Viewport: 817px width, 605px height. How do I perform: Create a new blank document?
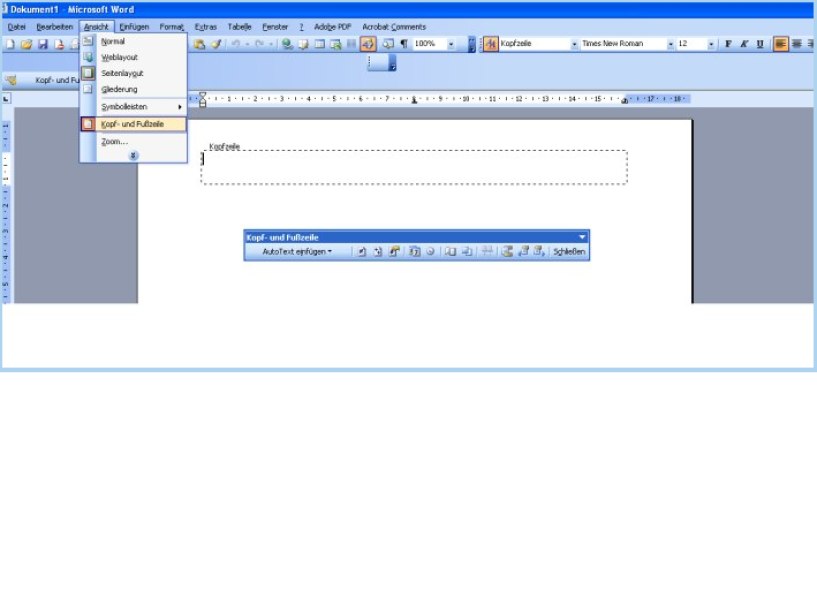(10, 44)
